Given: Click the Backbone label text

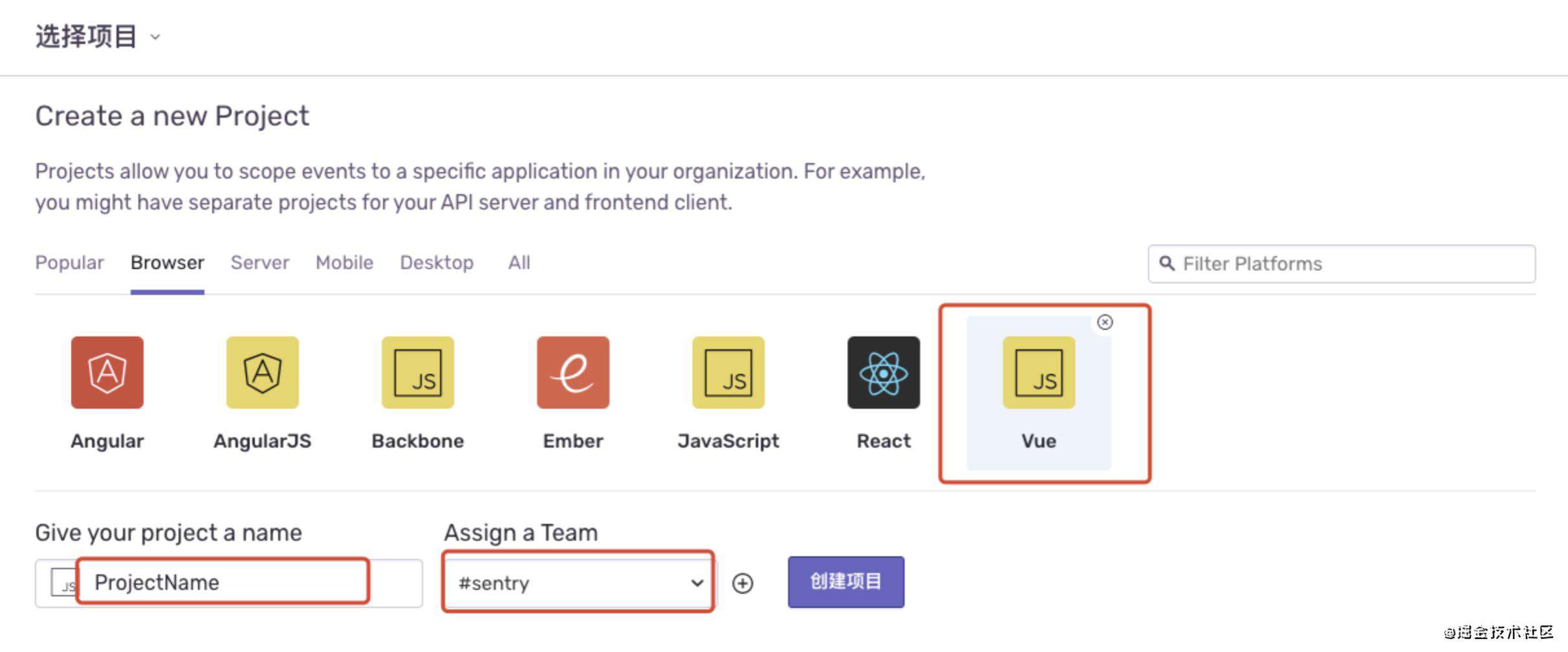Looking at the screenshot, I should coord(418,441).
